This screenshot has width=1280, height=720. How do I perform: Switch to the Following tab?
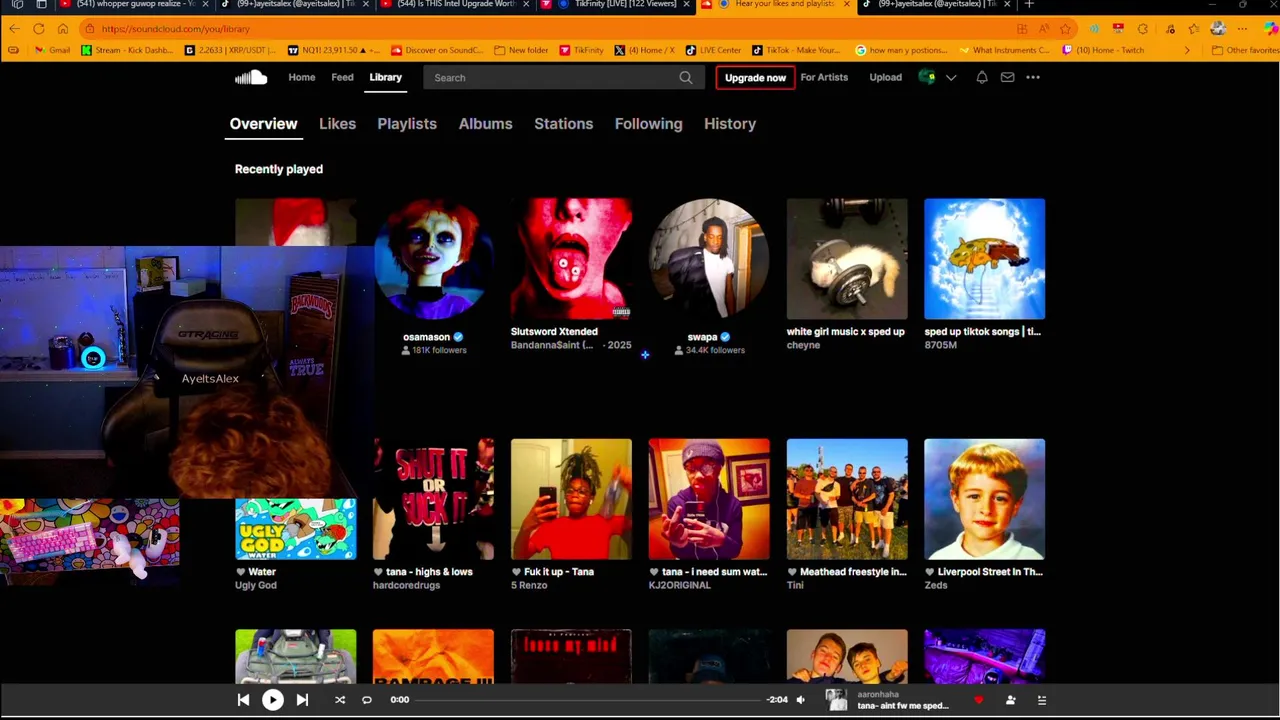648,124
